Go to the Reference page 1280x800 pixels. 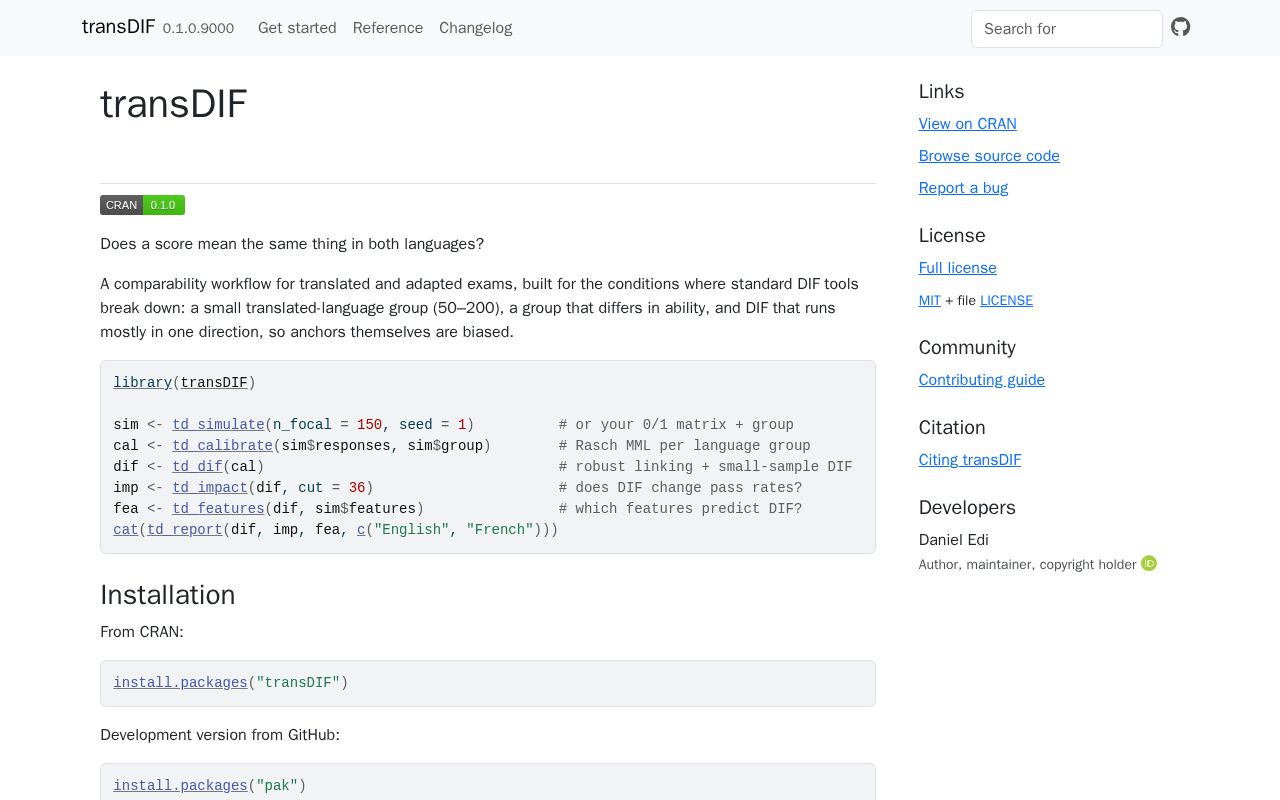(x=388, y=28)
